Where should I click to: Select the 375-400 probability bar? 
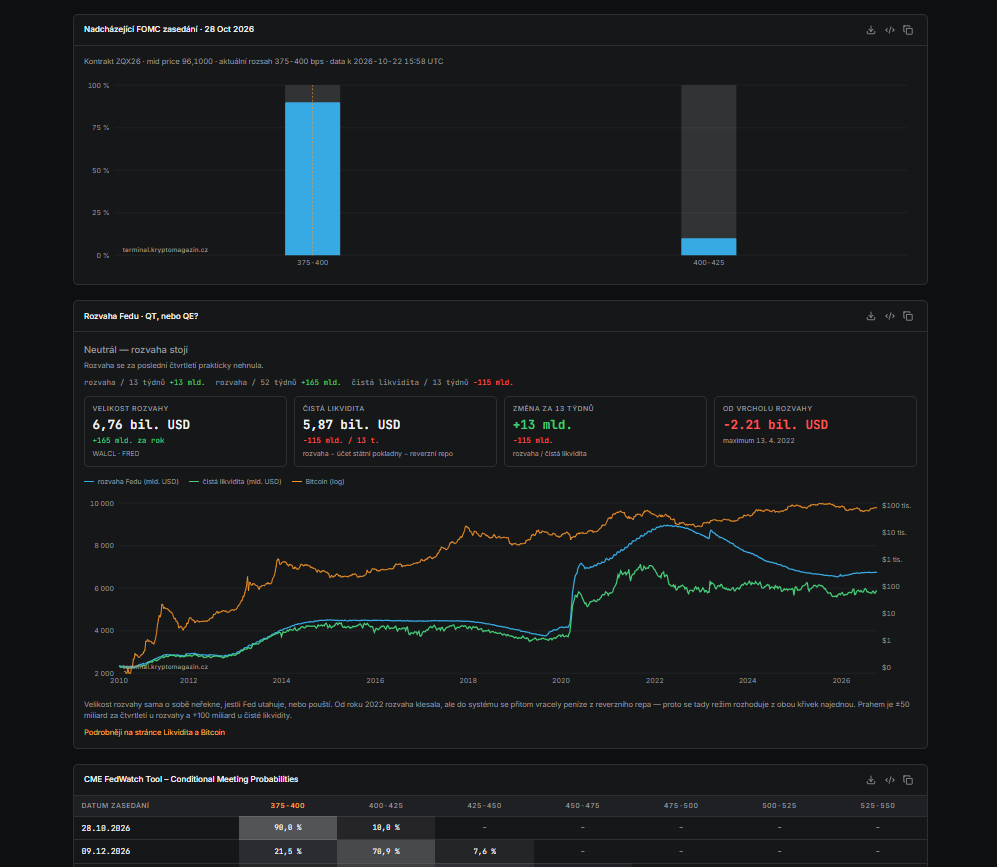pos(312,179)
